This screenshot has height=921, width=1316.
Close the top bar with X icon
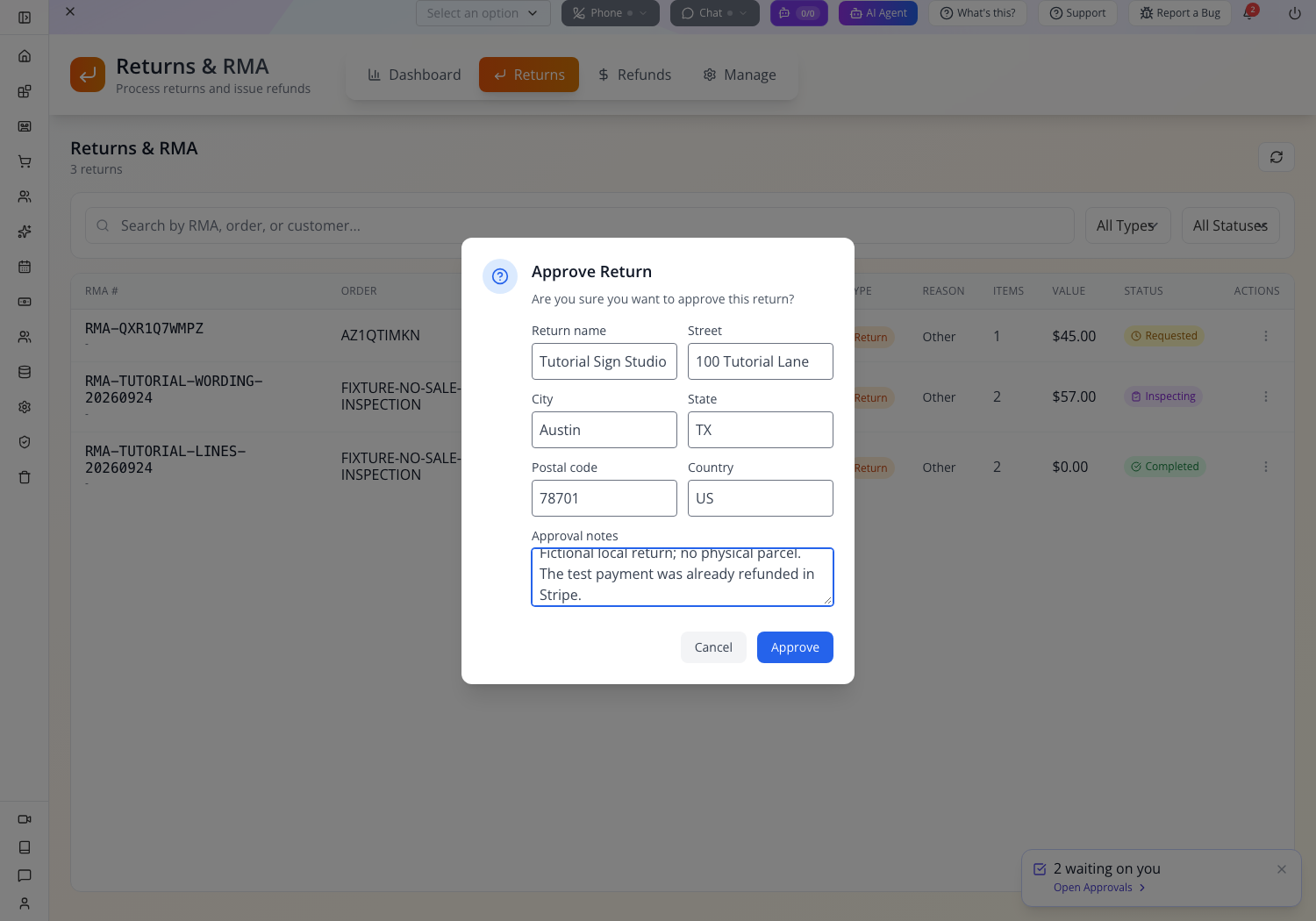tap(70, 11)
